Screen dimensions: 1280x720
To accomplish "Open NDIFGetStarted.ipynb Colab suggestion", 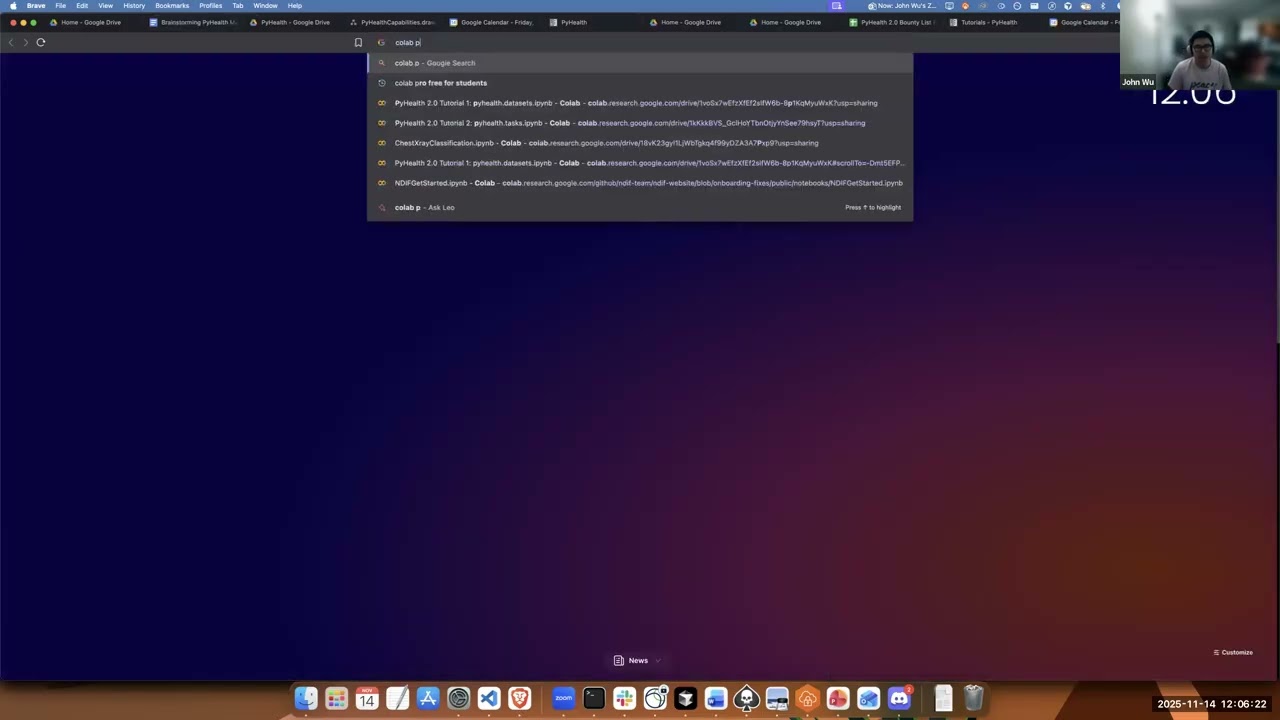I will [x=640, y=183].
